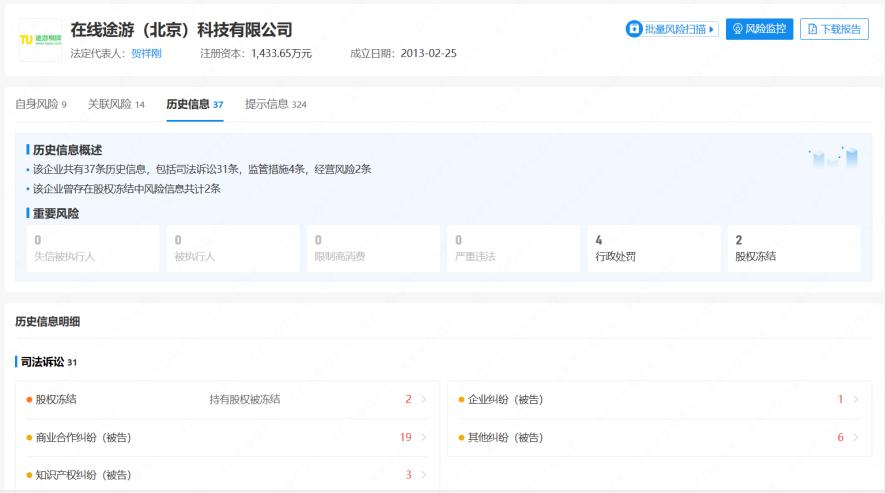This screenshot has width=885, height=493.
Task: Click the Tuniu company logo thumbnail
Action: [40, 40]
